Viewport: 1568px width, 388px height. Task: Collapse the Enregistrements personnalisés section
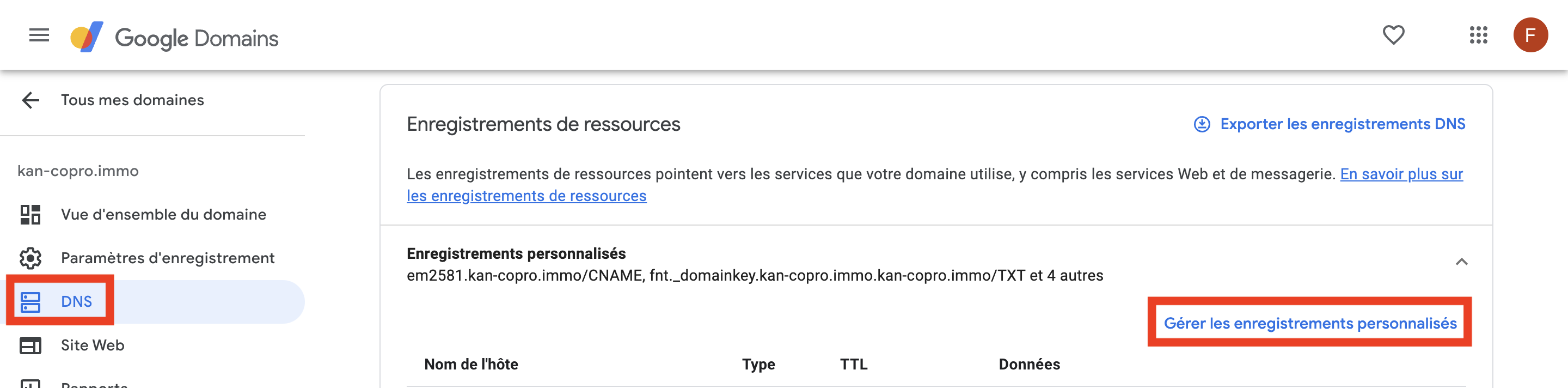pos(1461,262)
